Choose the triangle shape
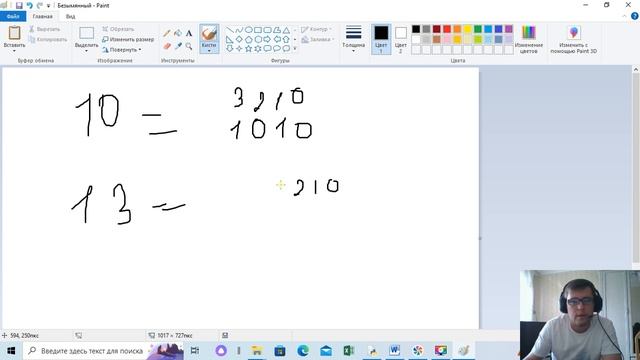 coord(286,30)
